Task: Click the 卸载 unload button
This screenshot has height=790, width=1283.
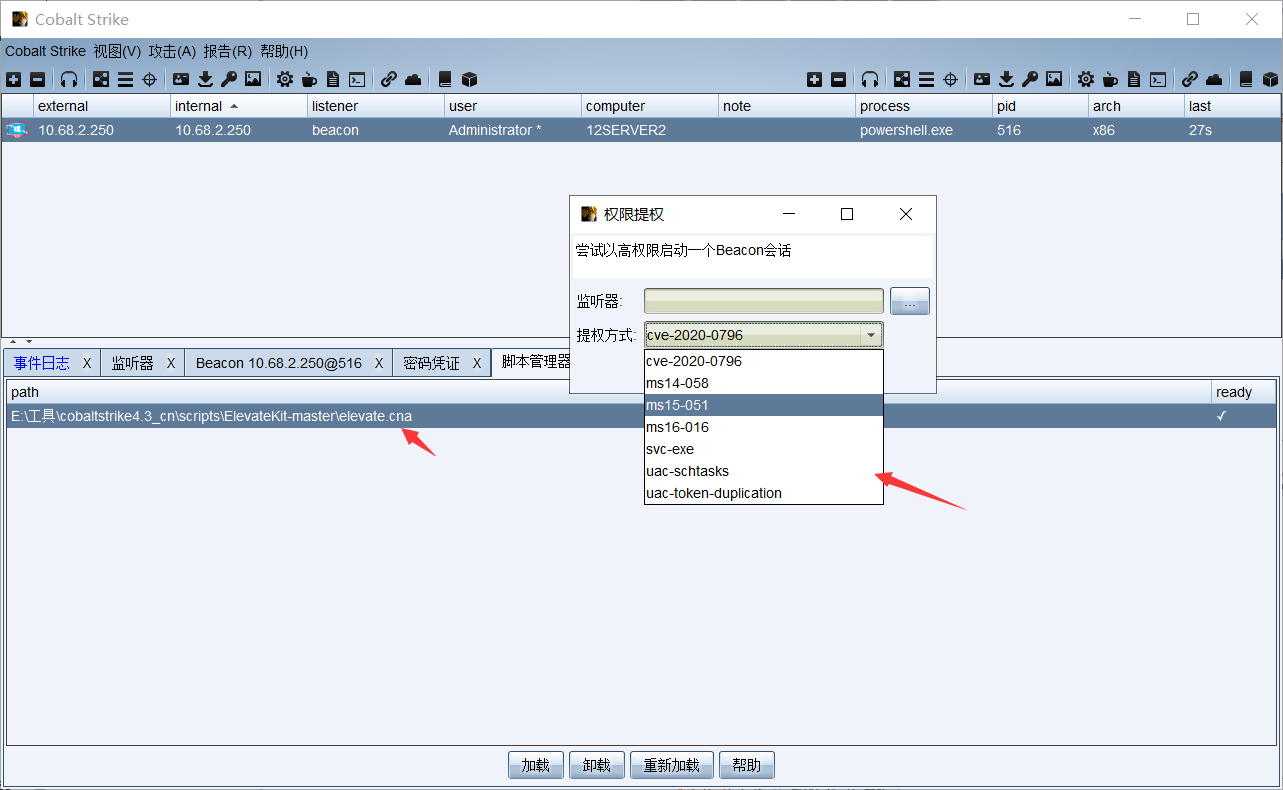Action: (597, 765)
